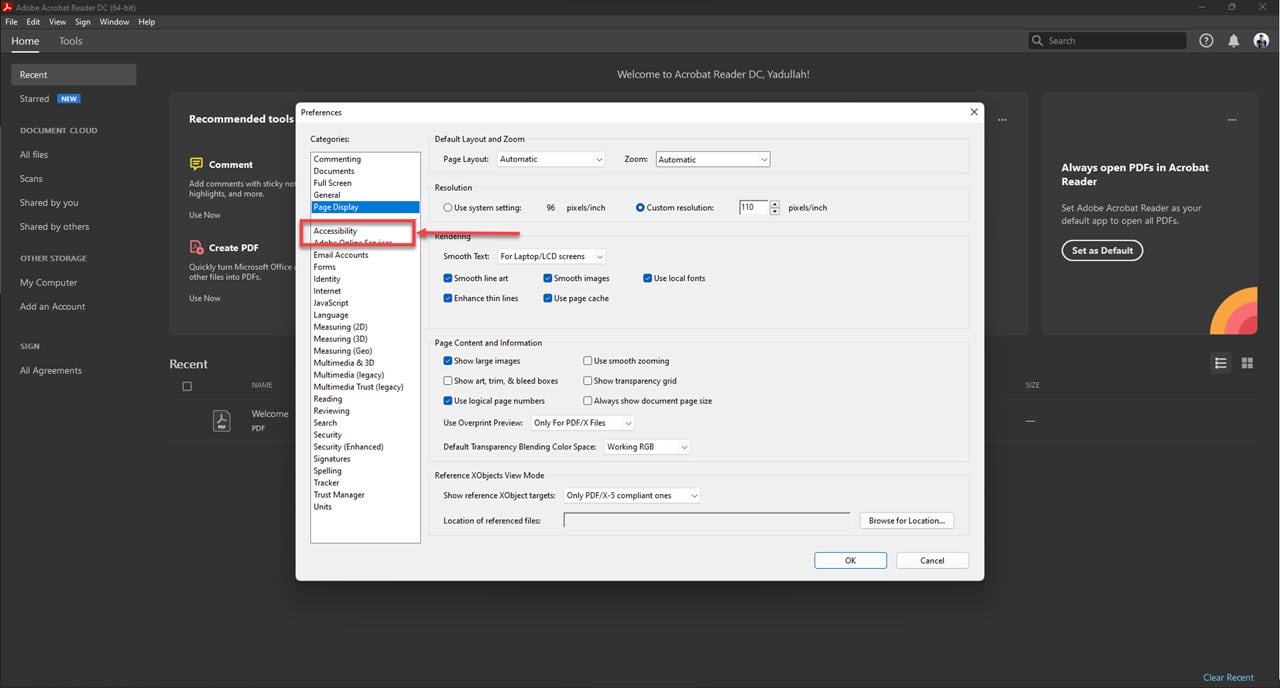The image size is (1280, 688).
Task: Click Location of referenced files field
Action: [707, 520]
